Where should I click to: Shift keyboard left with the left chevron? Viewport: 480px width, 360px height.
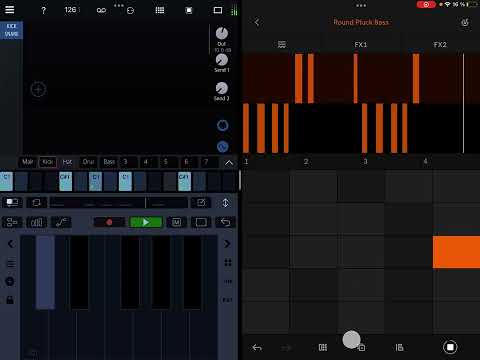tap(11, 244)
